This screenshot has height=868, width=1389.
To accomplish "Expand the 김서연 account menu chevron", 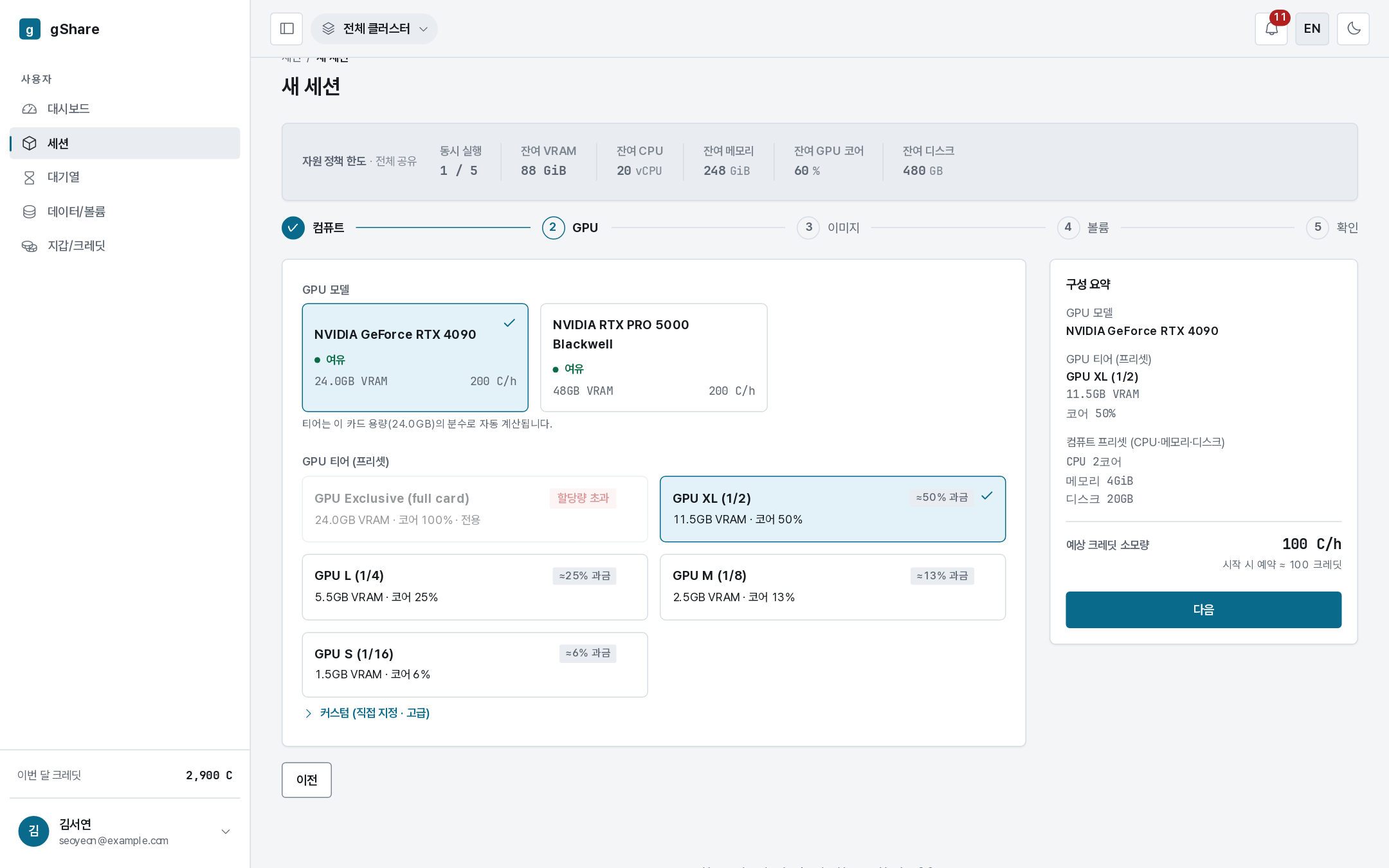I will (x=226, y=831).
